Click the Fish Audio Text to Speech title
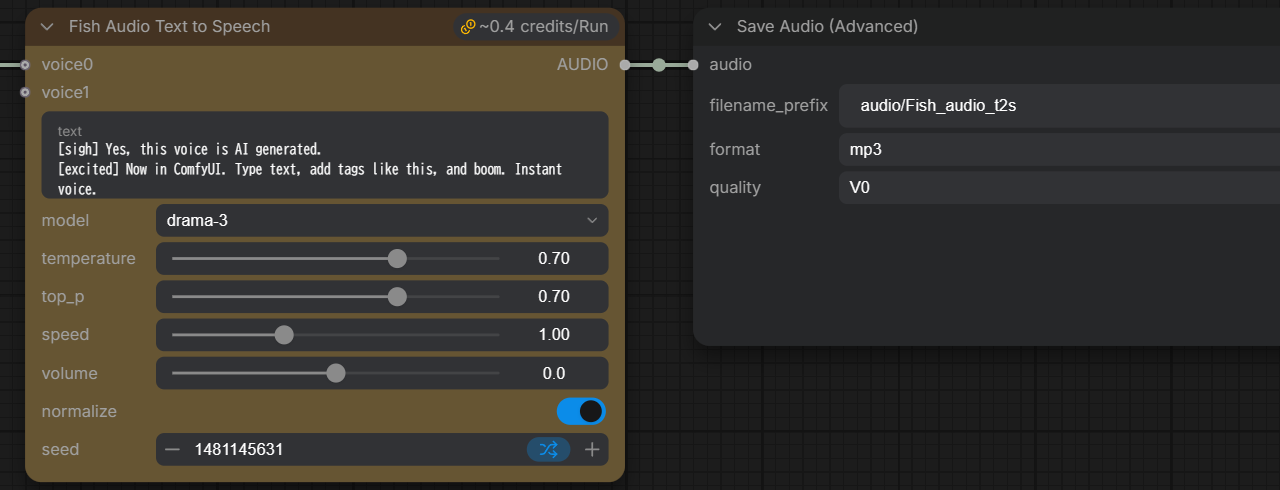This screenshot has width=1280, height=490. pyautogui.click(x=169, y=27)
